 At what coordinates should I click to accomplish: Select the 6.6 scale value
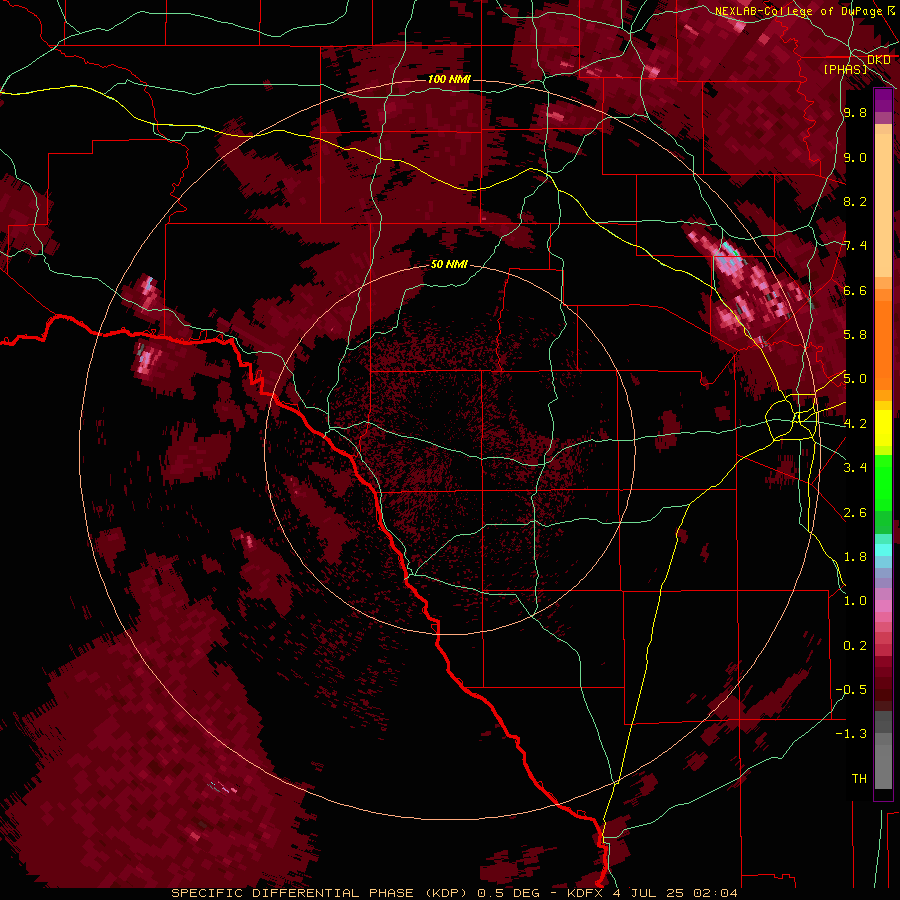(x=855, y=290)
